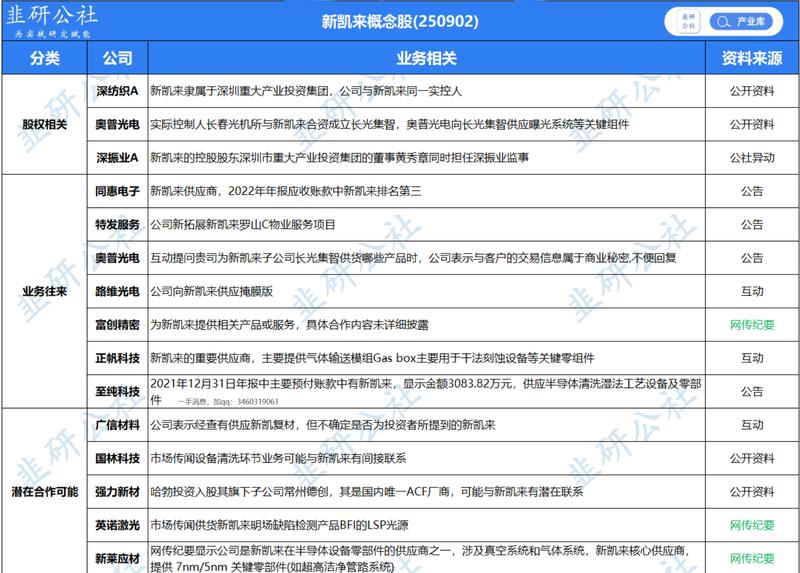Click company name 富创精密

click(117, 325)
